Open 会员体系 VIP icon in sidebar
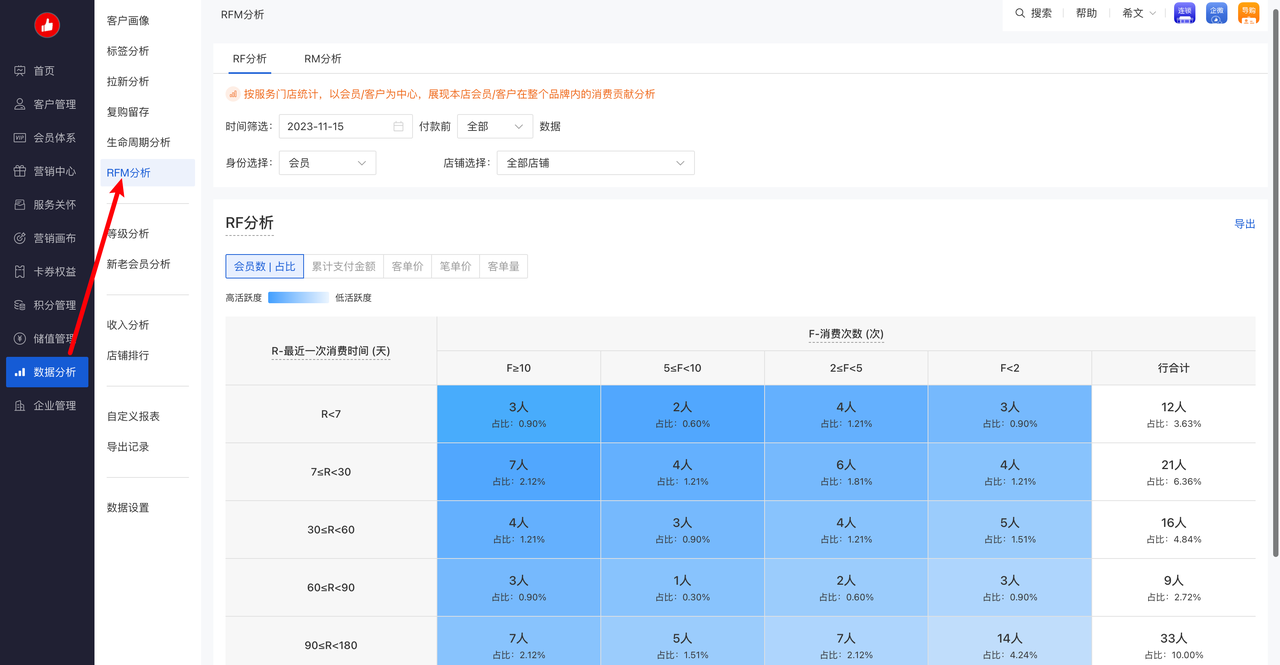 pos(20,138)
